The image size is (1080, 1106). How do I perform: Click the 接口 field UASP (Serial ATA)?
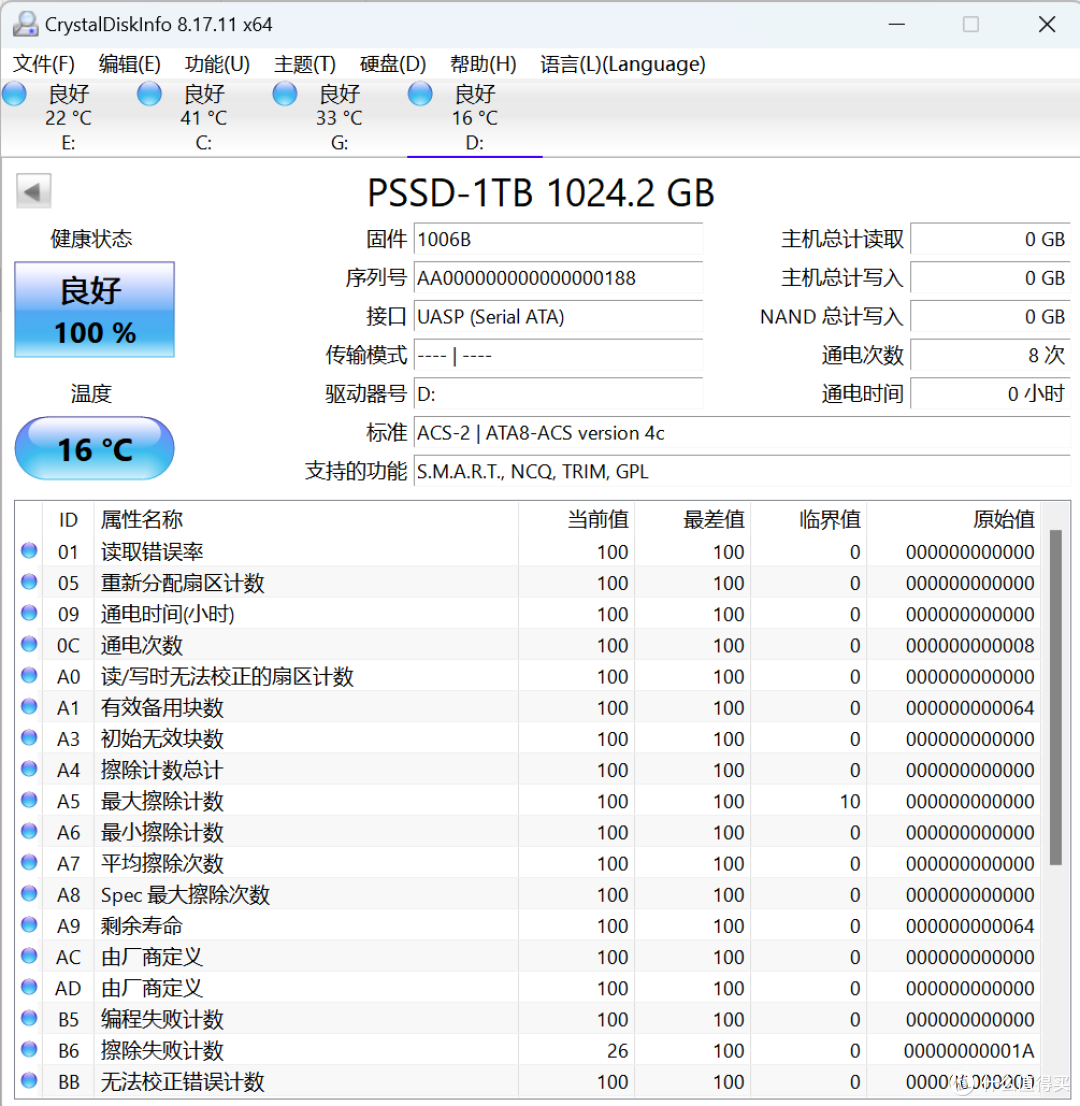click(x=558, y=317)
